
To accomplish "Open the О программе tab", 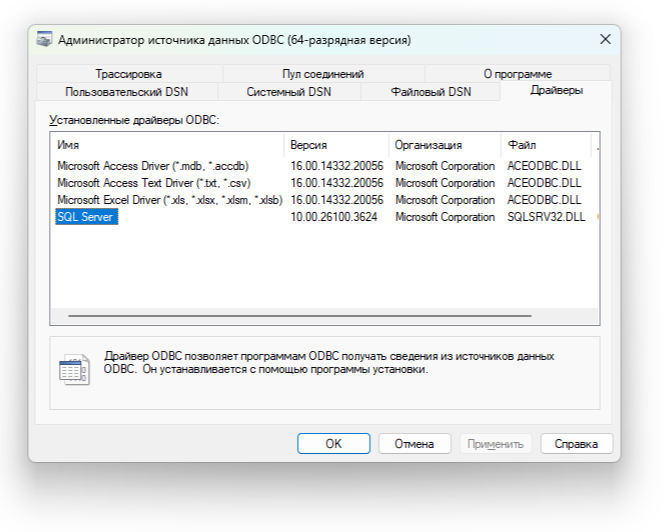I will point(517,74).
